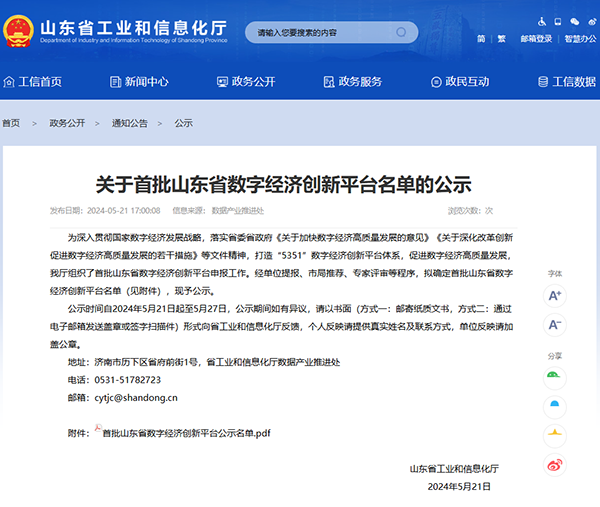Share via the blue QQ icon
The image size is (600, 507).
click(555, 405)
